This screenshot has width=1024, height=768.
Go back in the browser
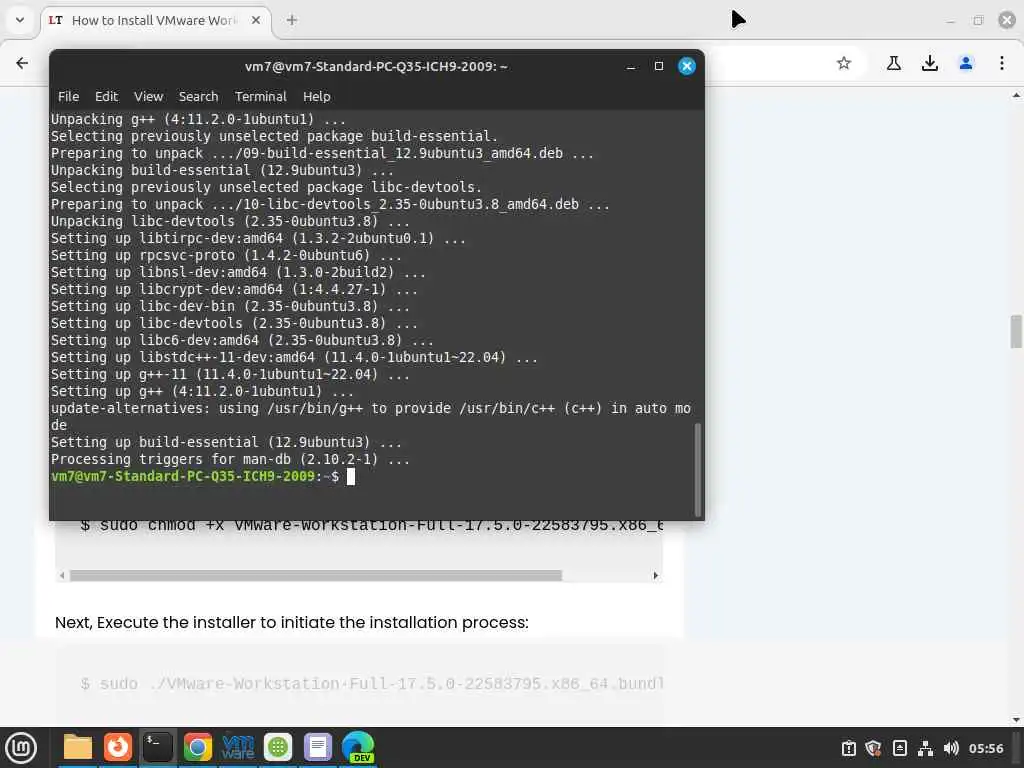22,63
